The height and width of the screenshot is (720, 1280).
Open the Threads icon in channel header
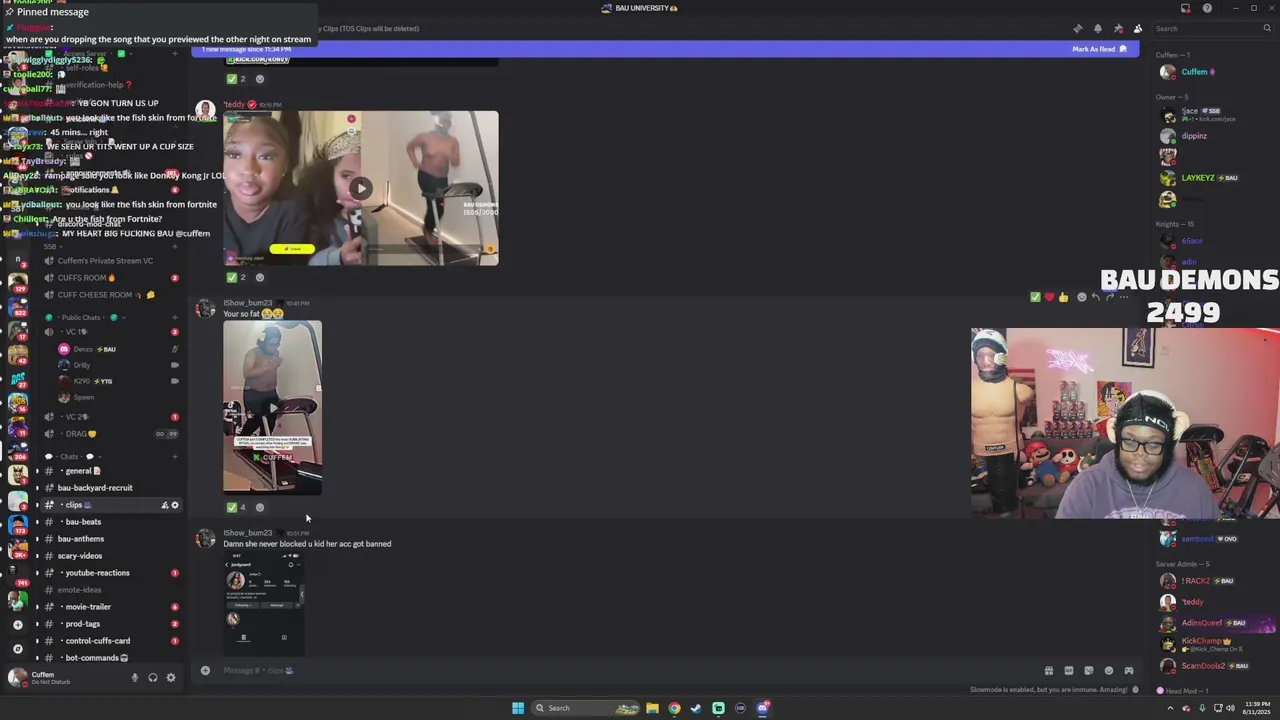pos(1077,28)
